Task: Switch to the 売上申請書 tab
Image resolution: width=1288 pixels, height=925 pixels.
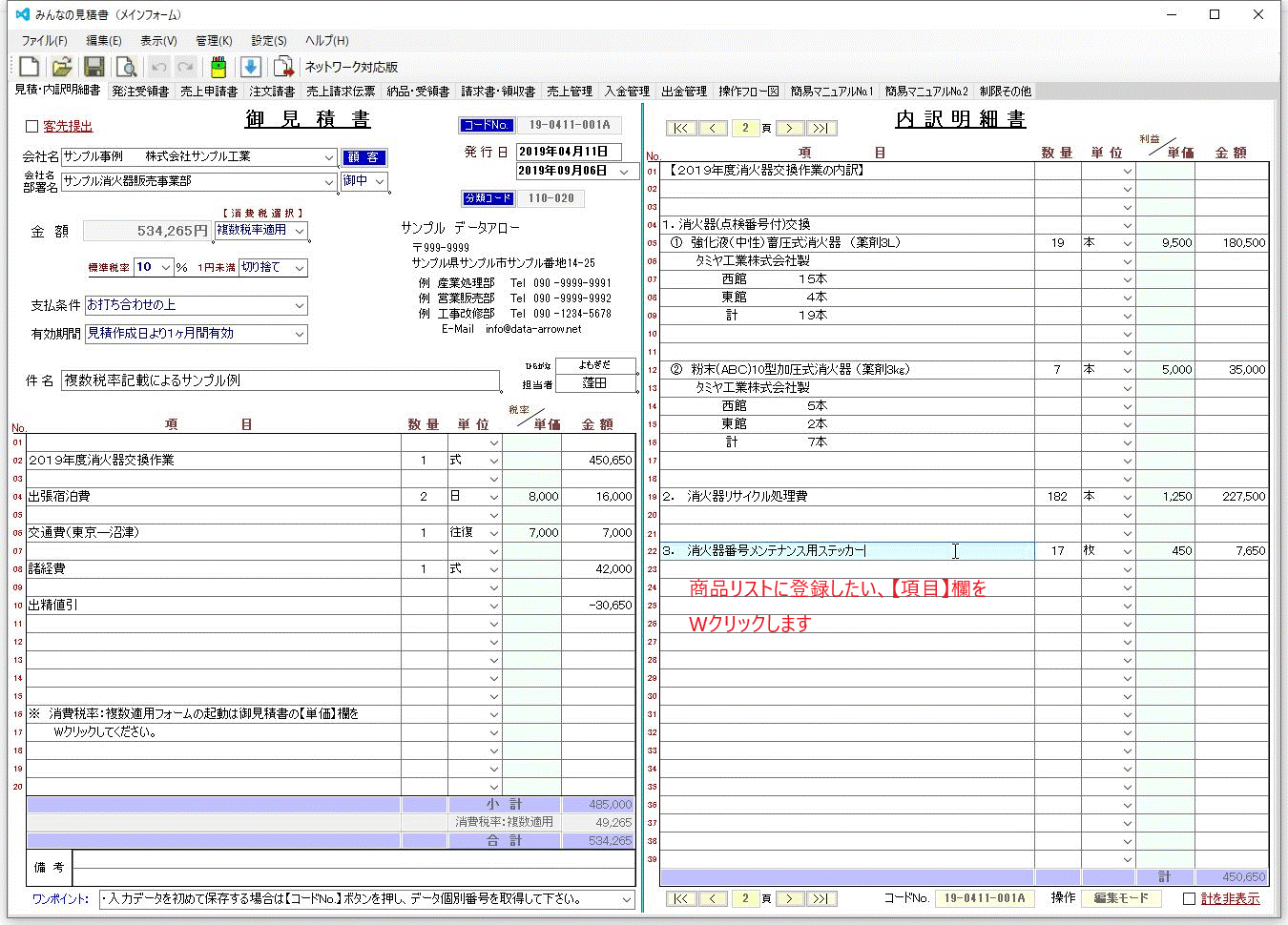Action: [209, 92]
